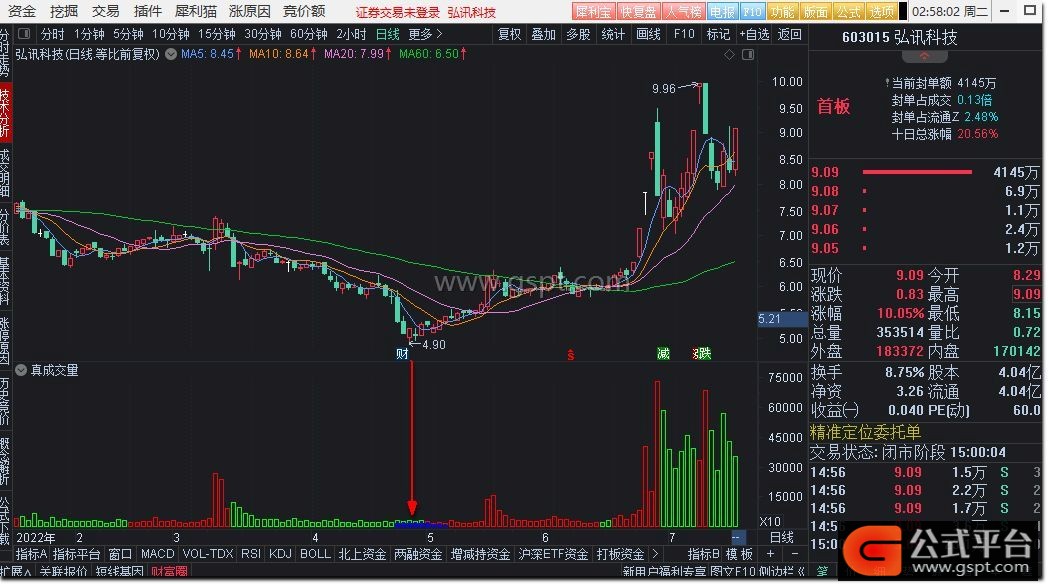
Task: Switch to the 60分钟 chart period
Action: (x=309, y=33)
